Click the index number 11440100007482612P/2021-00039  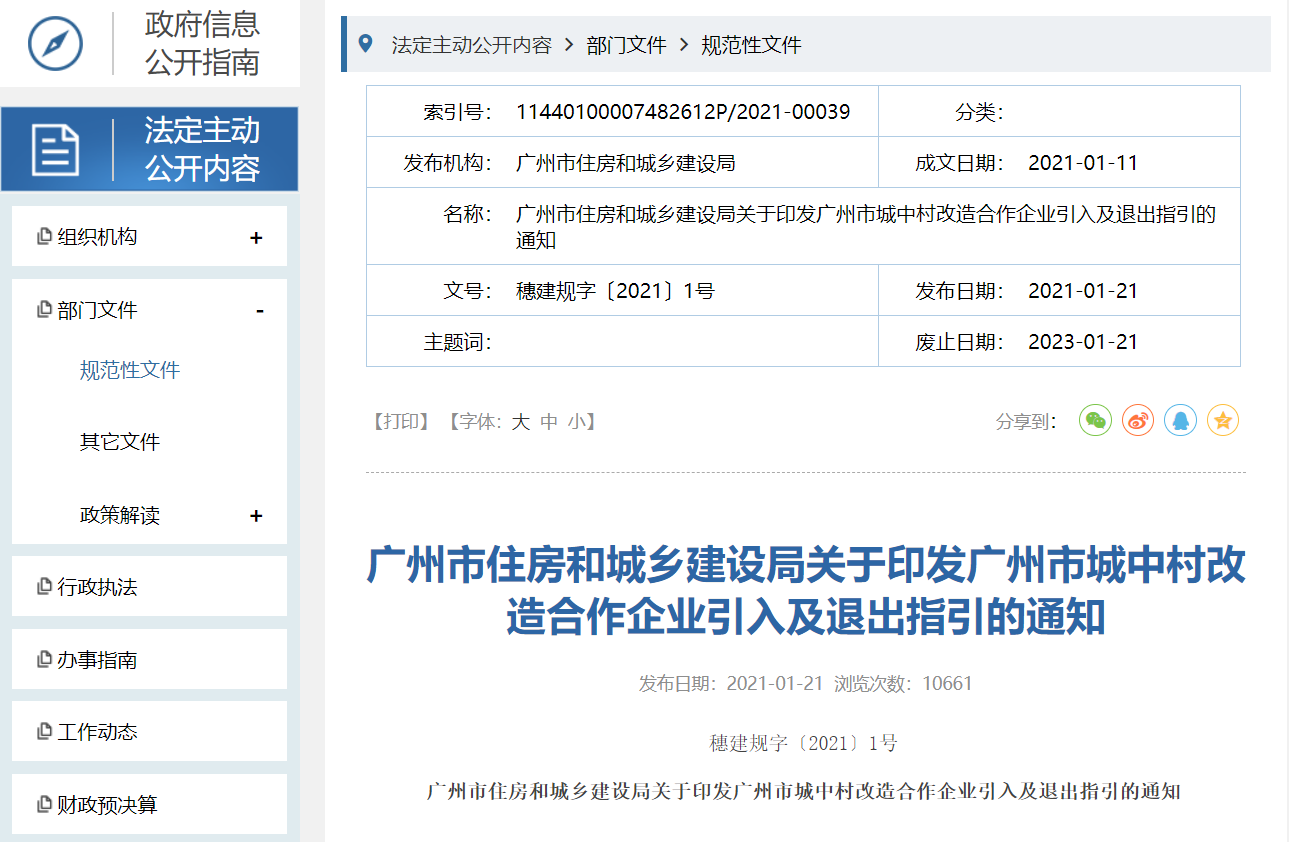[x=683, y=112]
